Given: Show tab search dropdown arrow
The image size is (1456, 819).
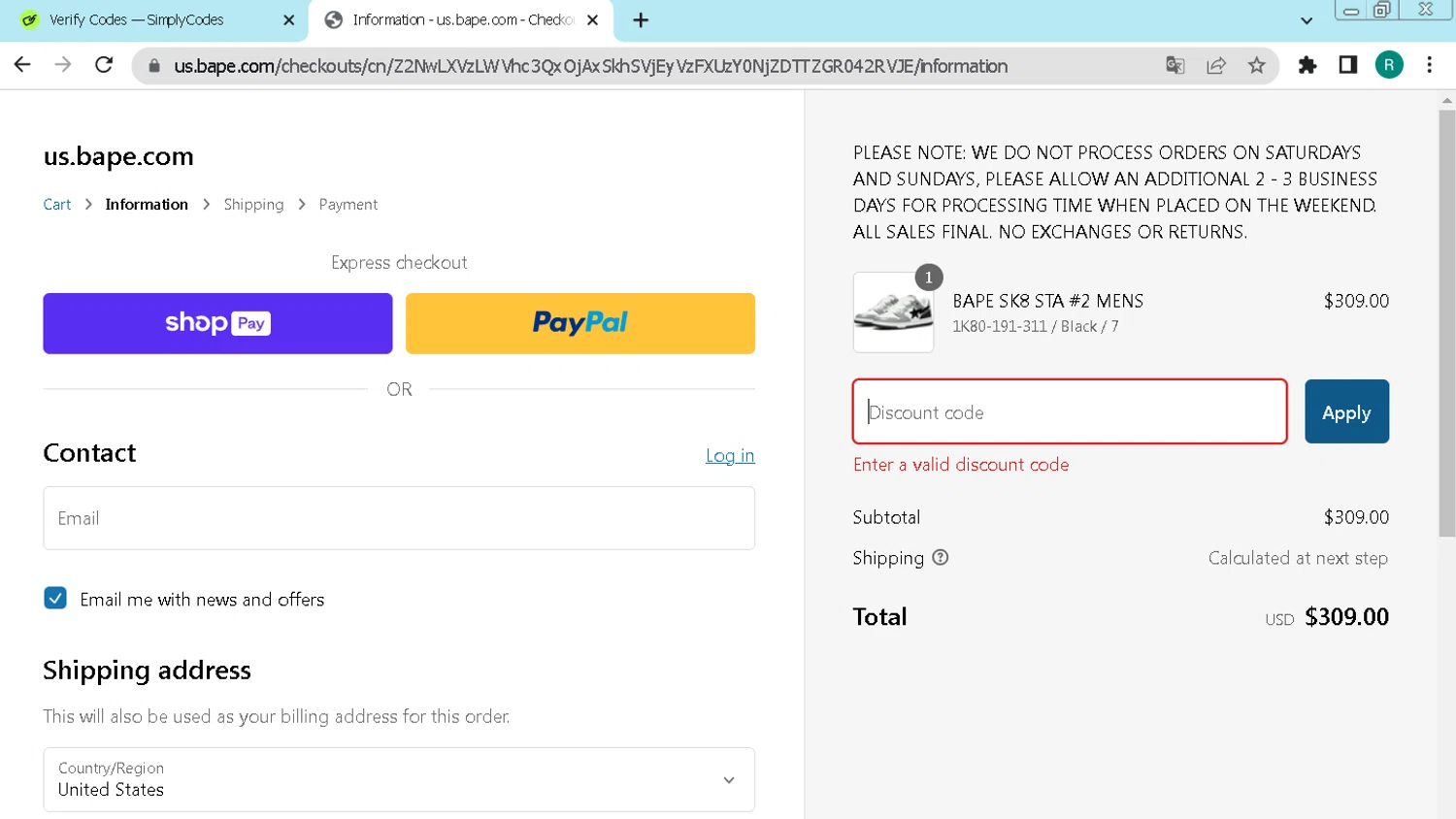Looking at the screenshot, I should click(1307, 20).
